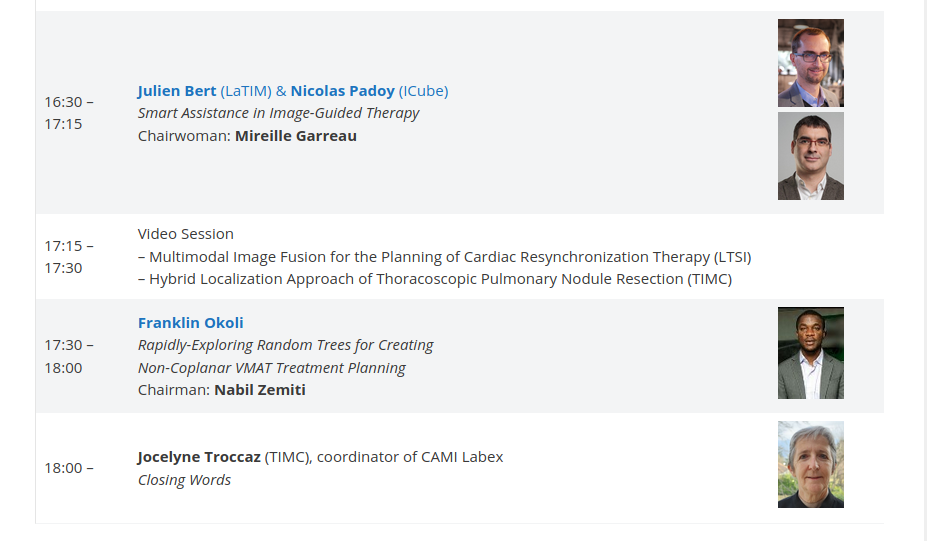Click the Jocelyne Troccaz name text
This screenshot has width=927, height=541.
199,457
